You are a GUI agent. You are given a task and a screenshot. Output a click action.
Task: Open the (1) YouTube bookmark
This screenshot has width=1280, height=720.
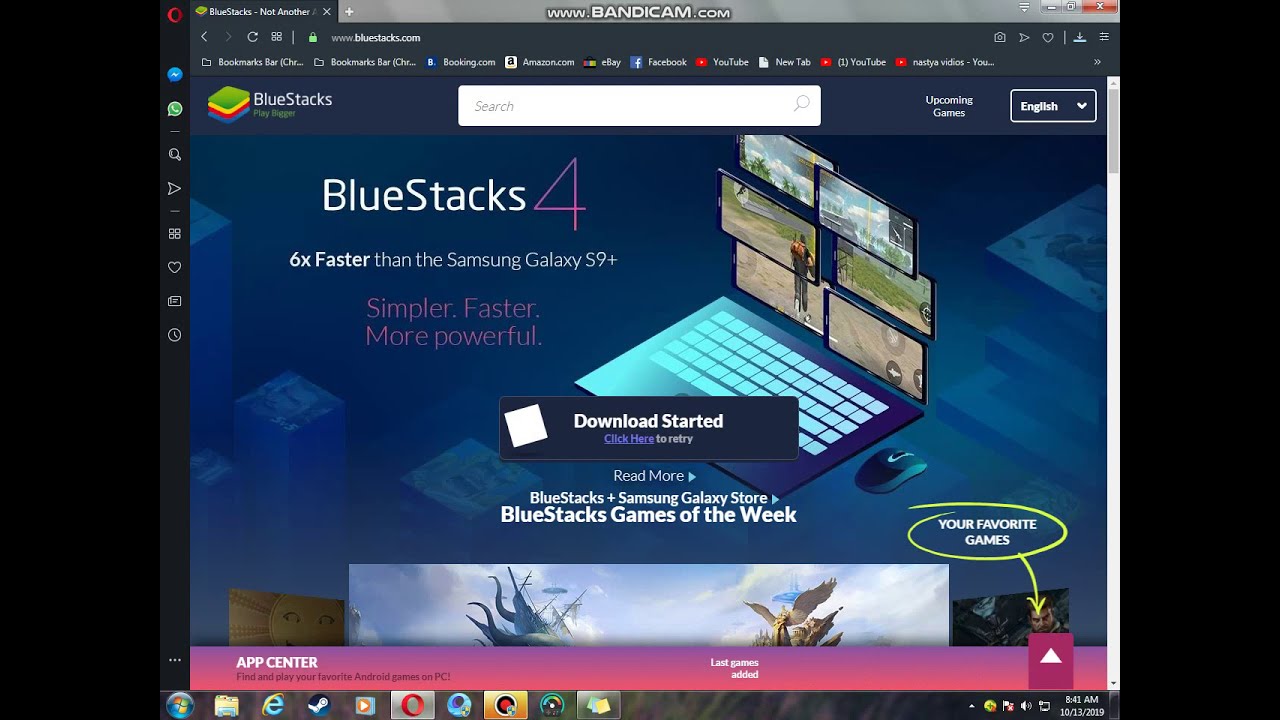pos(853,62)
